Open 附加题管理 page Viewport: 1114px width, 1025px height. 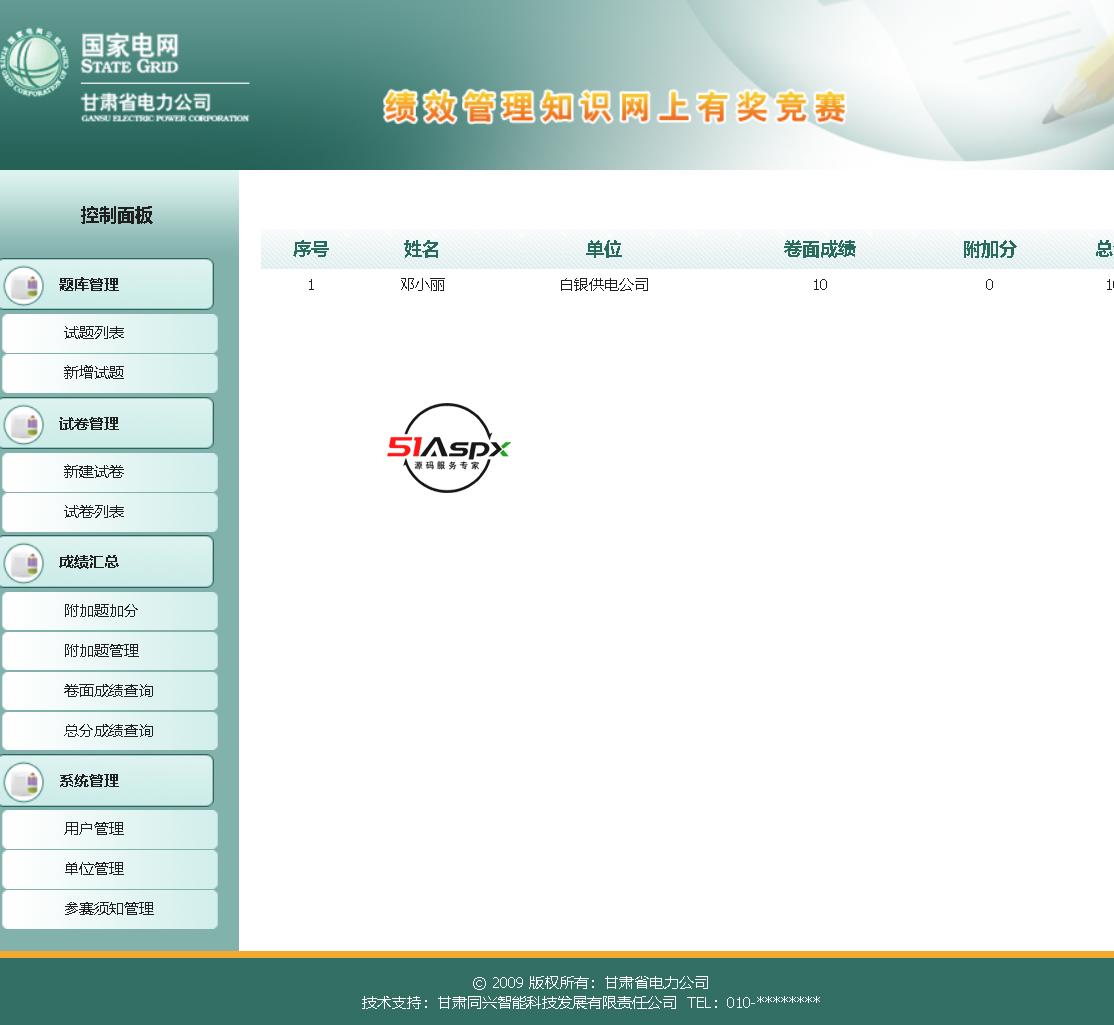coord(101,651)
